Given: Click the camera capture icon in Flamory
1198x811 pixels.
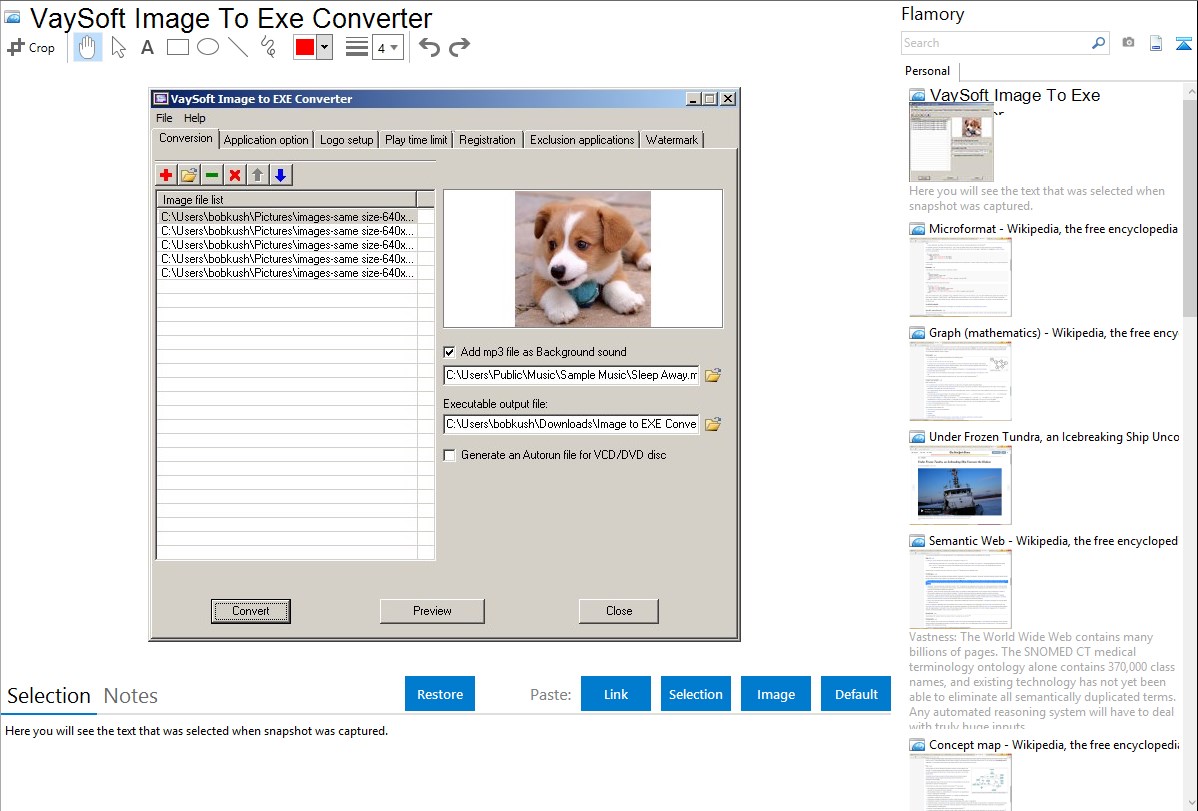Looking at the screenshot, I should [x=1128, y=43].
